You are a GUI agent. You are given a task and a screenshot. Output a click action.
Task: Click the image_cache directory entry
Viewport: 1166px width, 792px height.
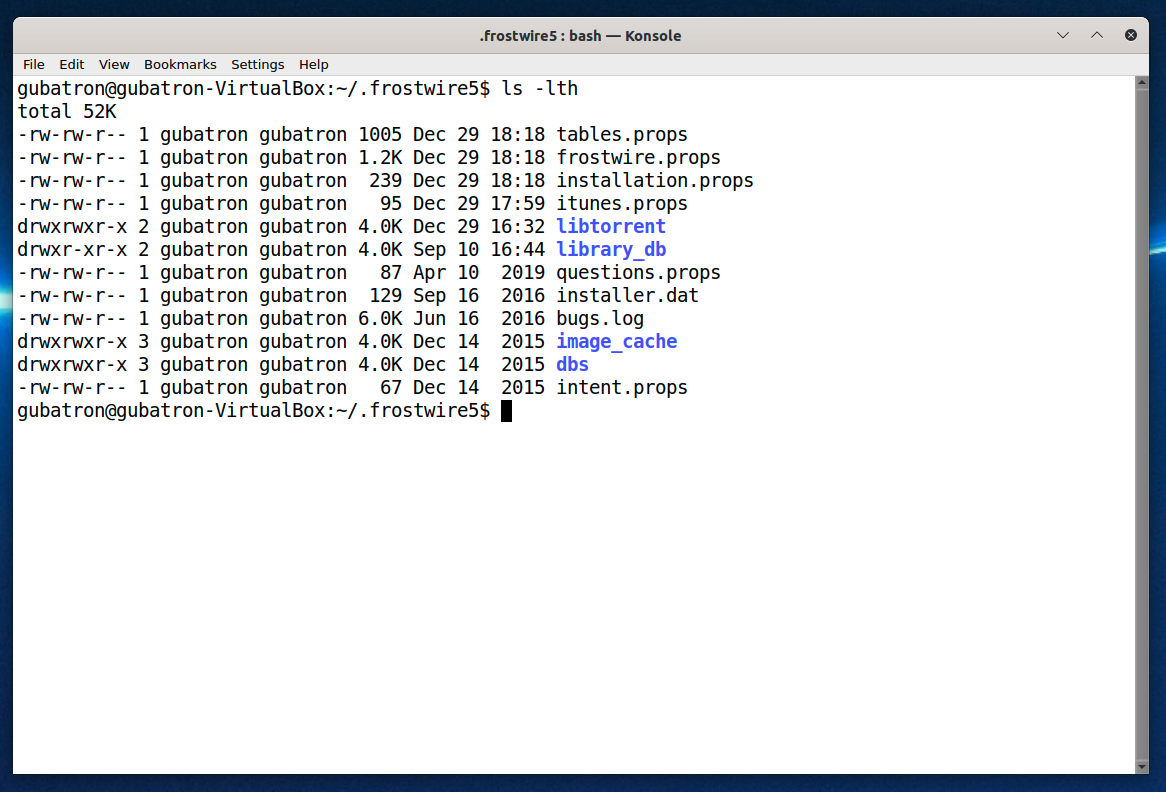[617, 342]
